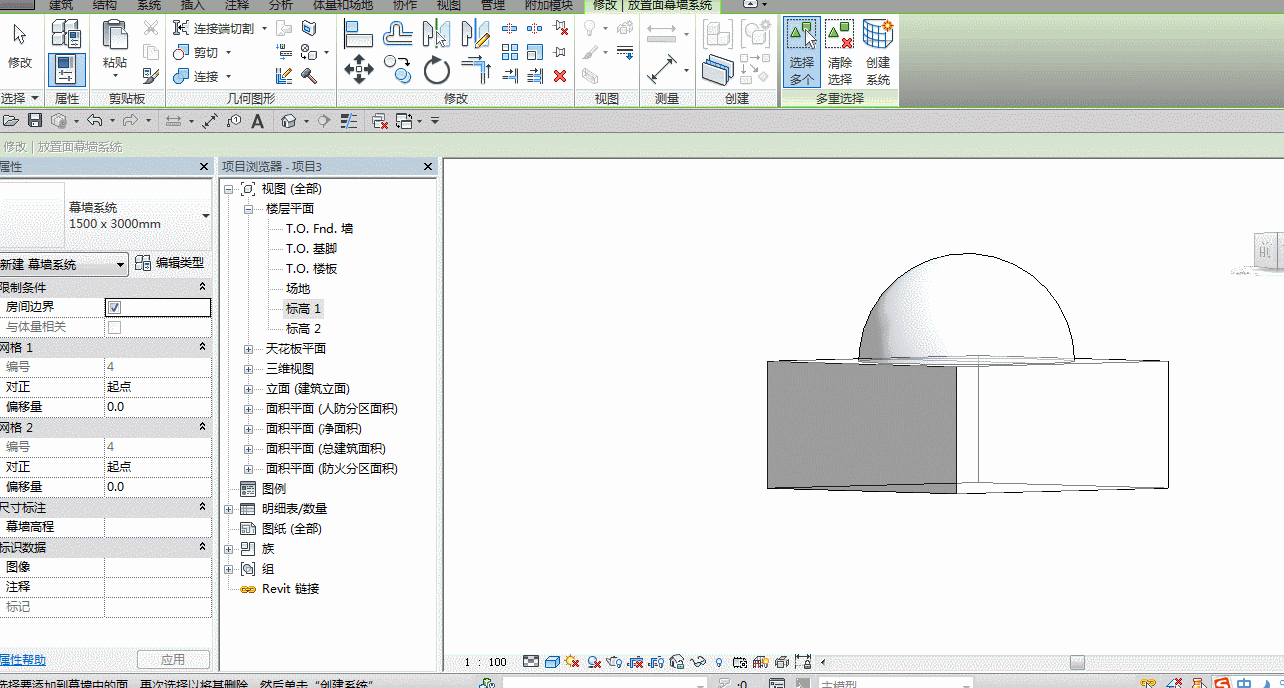Screen dimensions: 1284x688
Task: Click the cut scissors icon
Action: click(x=150, y=28)
